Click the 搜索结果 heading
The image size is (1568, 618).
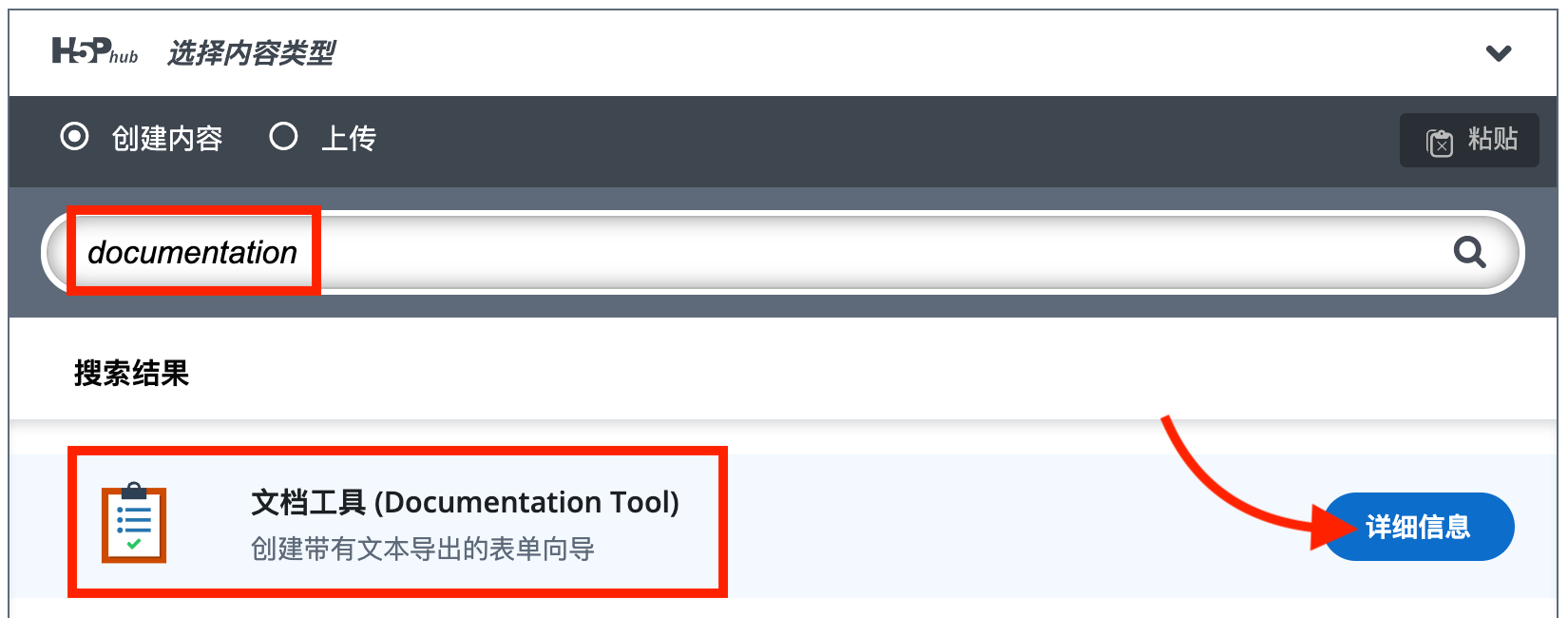pos(132,373)
